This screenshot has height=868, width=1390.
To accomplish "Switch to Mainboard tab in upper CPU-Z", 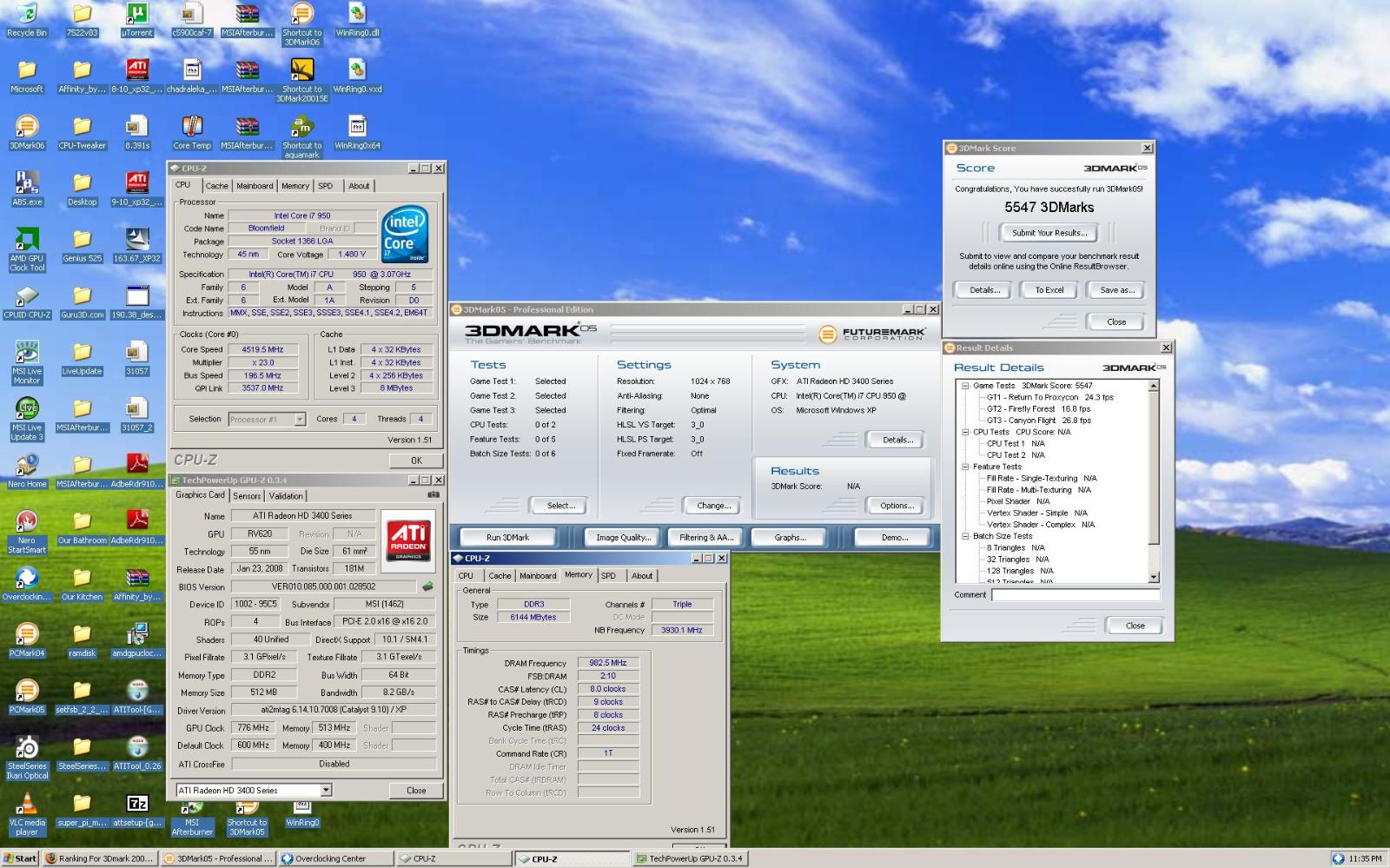I will pos(255,186).
